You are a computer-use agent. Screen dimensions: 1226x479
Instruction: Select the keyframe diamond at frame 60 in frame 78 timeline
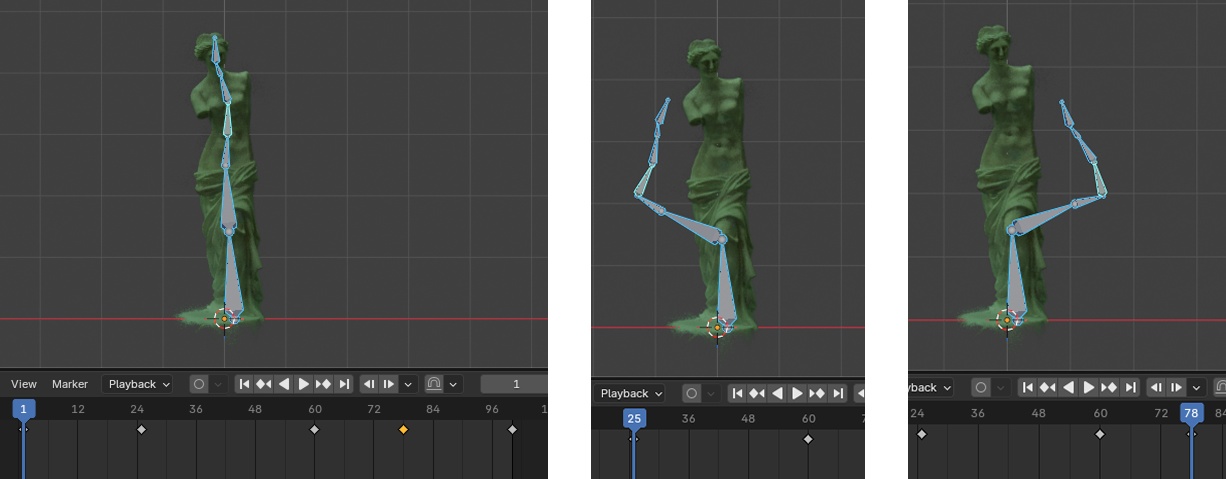tap(1100, 434)
